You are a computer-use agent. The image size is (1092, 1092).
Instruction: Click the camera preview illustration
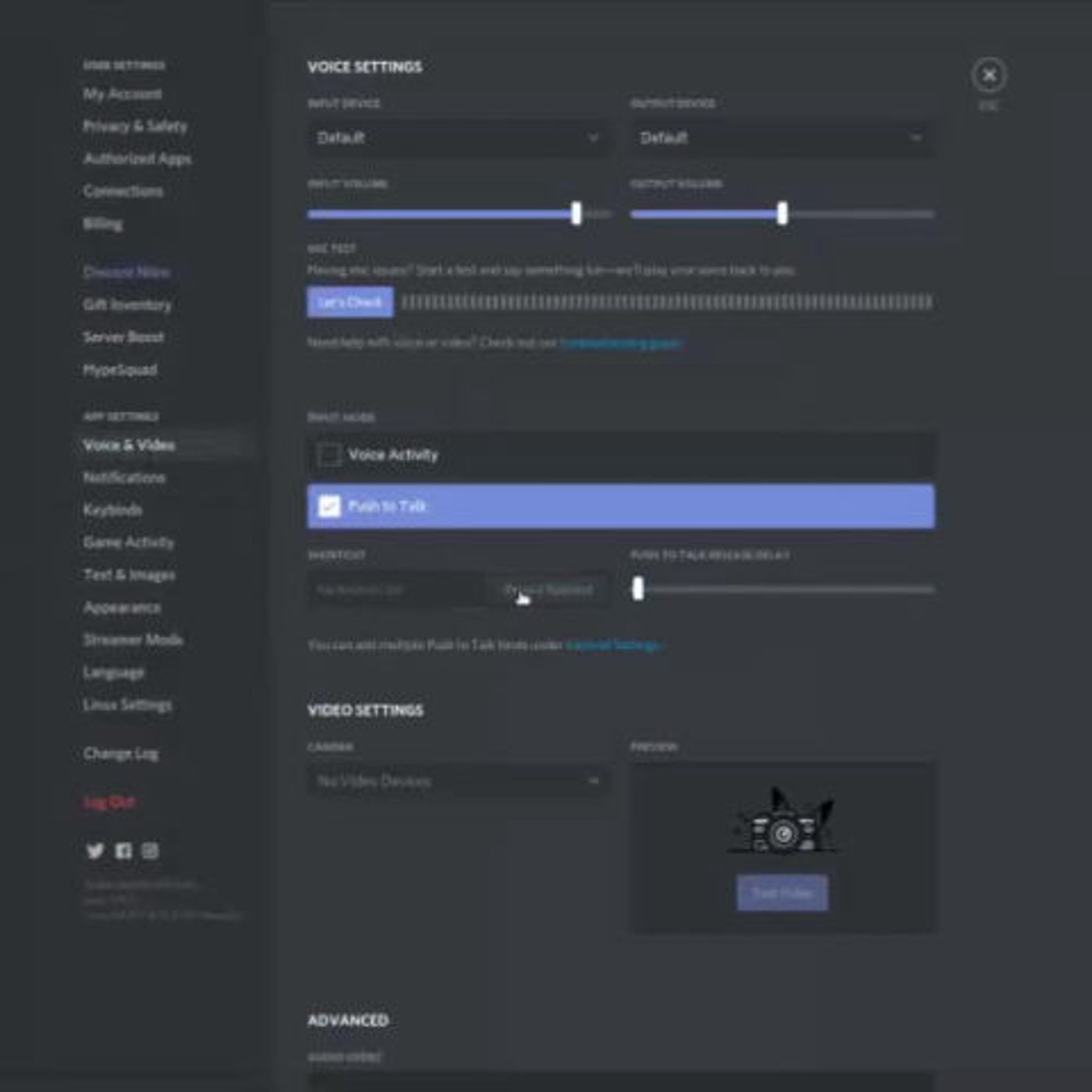click(782, 822)
